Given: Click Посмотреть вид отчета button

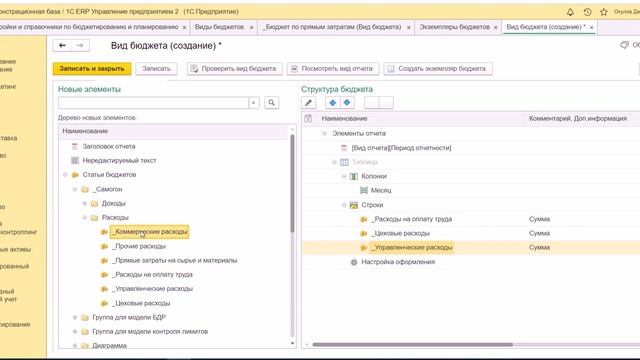Looking at the screenshot, I should coord(333,69).
